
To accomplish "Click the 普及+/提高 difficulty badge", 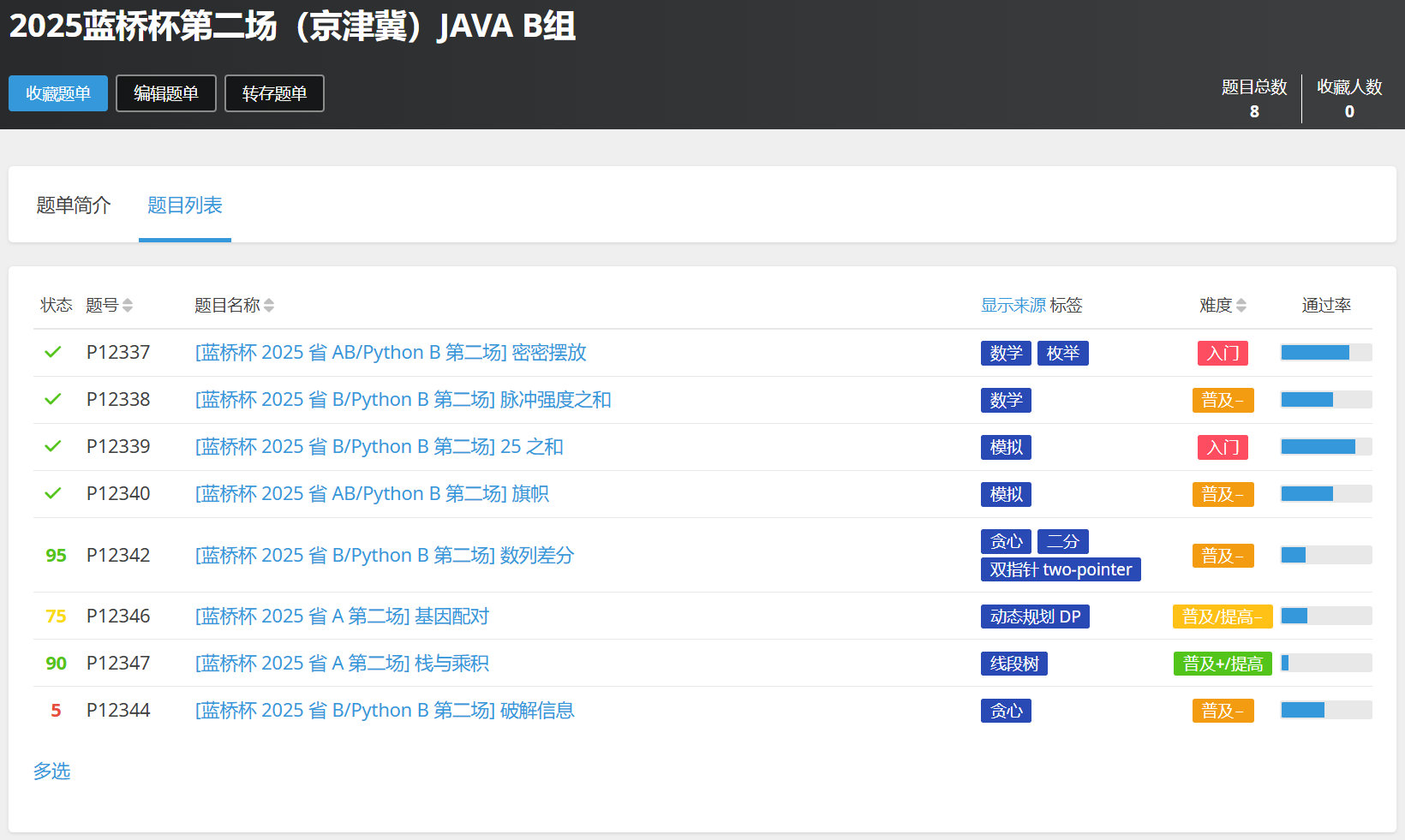I will click(1223, 664).
